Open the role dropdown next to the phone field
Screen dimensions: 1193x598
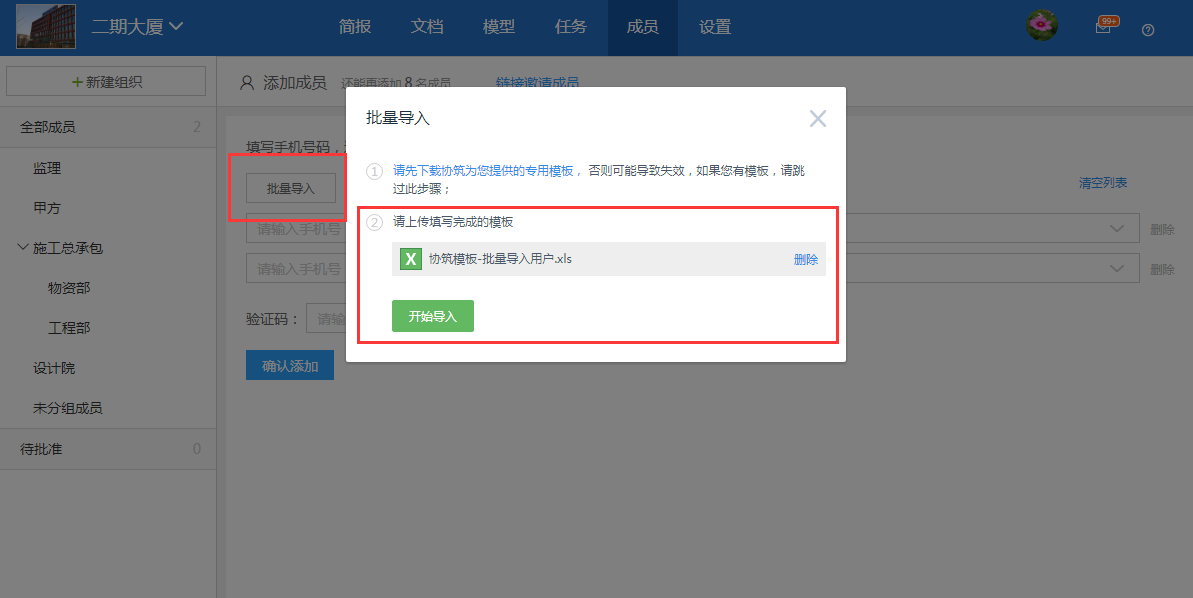1117,228
